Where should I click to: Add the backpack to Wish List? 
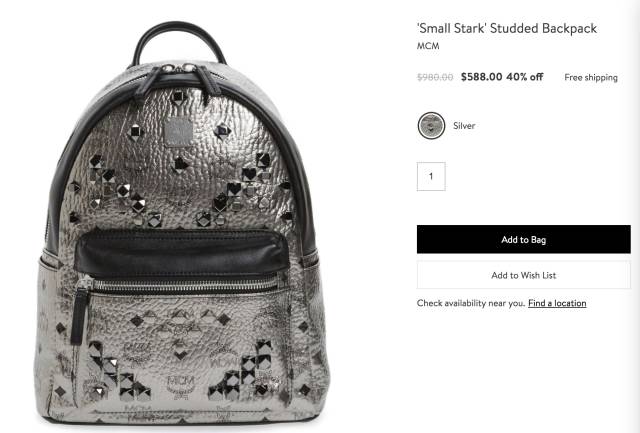click(524, 275)
